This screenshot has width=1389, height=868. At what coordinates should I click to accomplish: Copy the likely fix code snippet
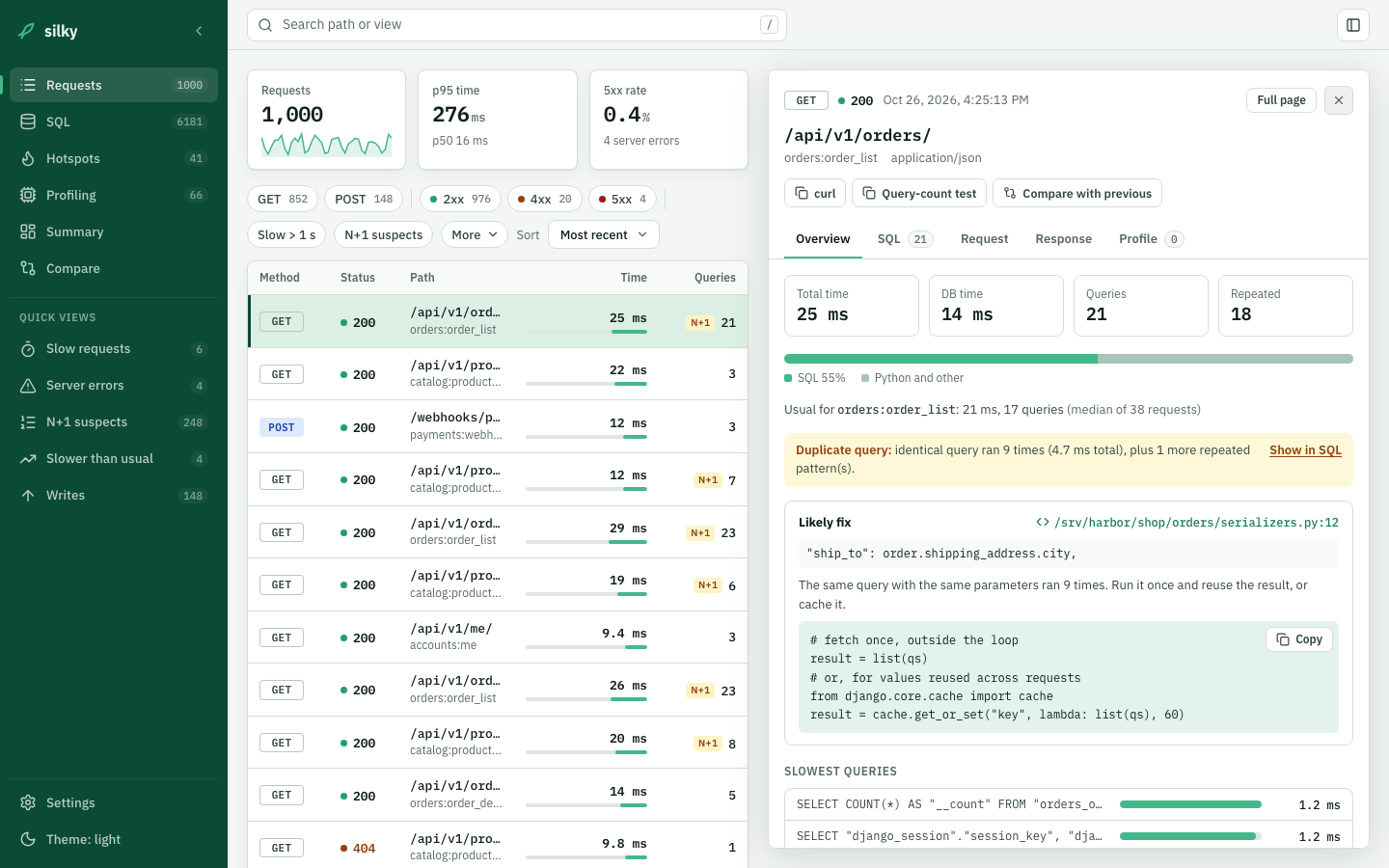tap(1299, 639)
